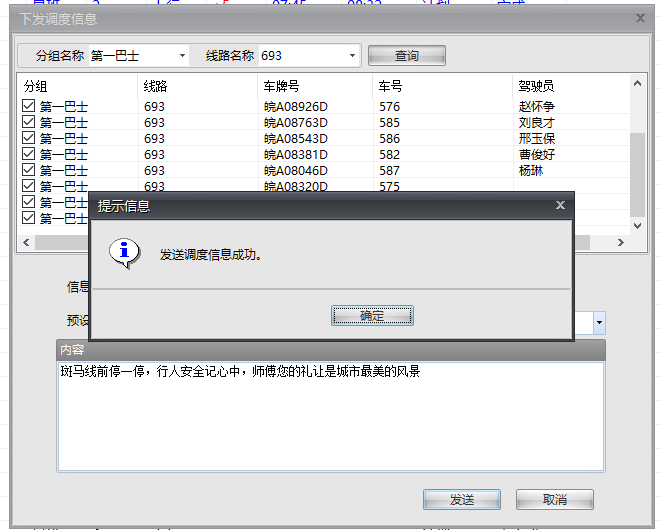
Task: Toggle the checkbox for plate 皖A08046D
Action: (x=28, y=171)
